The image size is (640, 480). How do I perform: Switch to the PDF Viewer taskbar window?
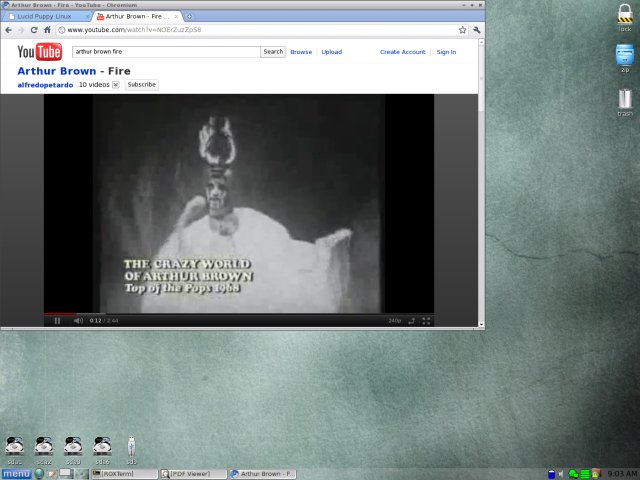(x=193, y=474)
